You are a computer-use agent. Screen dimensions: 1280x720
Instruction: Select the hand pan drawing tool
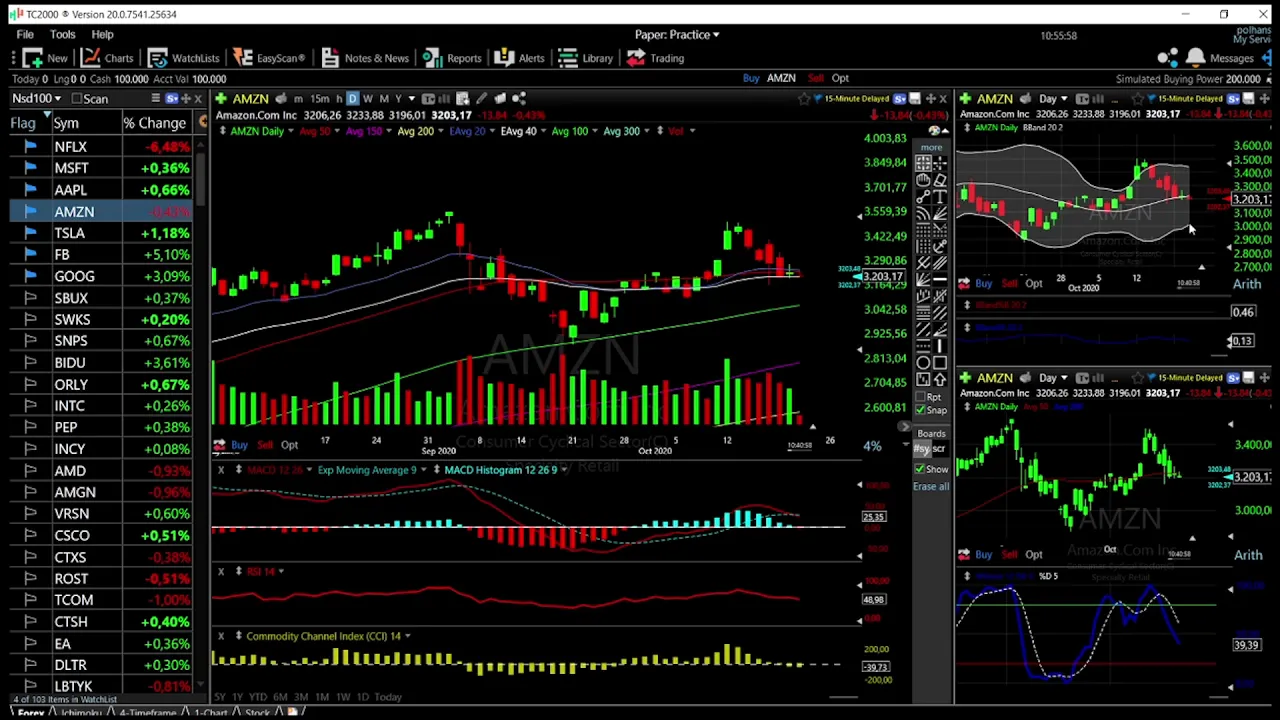923,179
